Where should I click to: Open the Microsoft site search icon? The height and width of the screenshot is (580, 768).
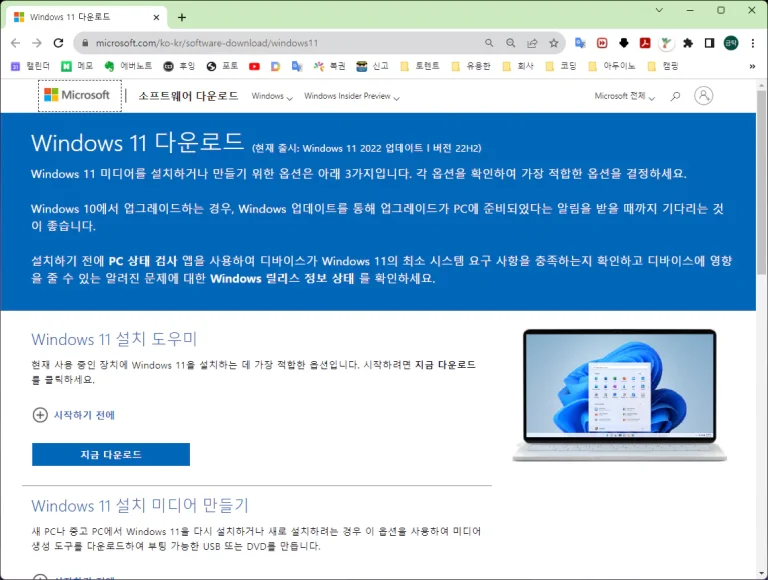pos(675,96)
